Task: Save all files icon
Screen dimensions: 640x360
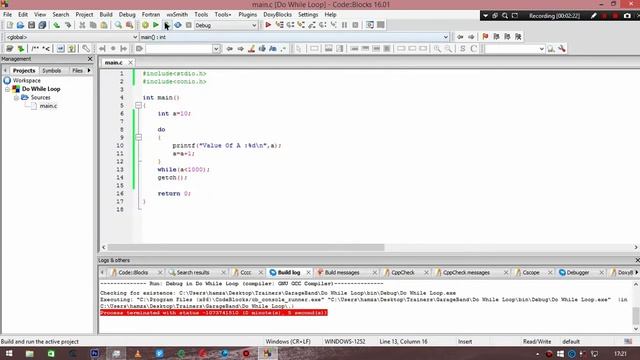Action: tap(42, 25)
